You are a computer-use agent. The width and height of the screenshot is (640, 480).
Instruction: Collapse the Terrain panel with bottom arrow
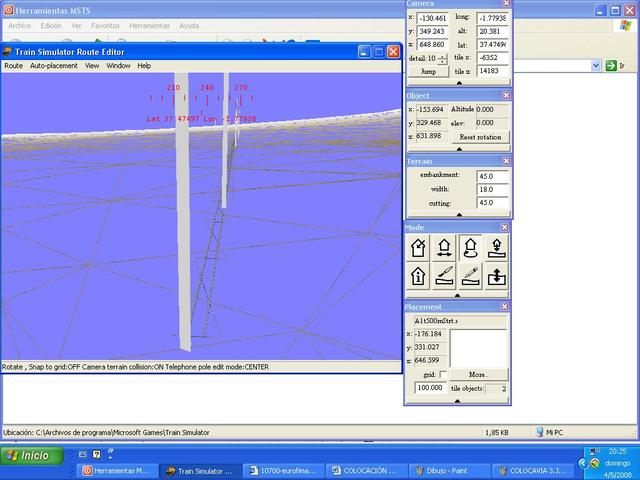tap(459, 214)
